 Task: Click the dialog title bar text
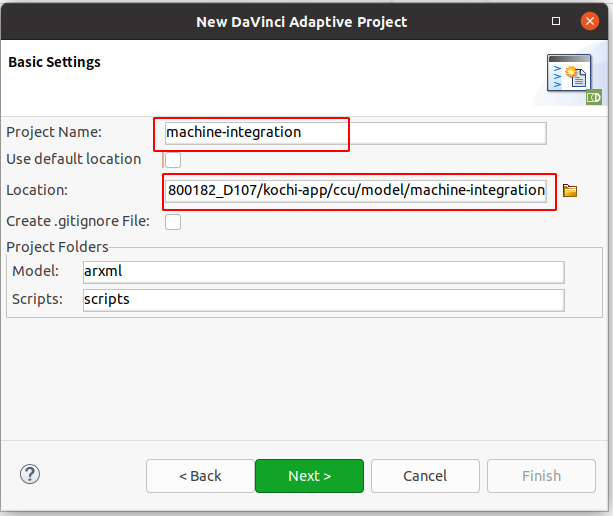coord(301,22)
